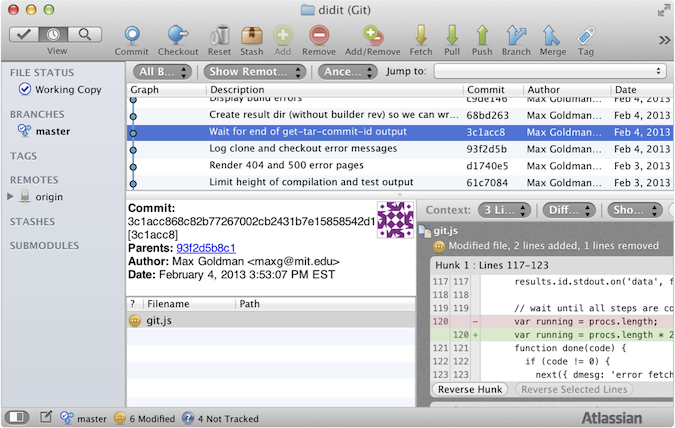Click the Reverse Hunk button
675x428 pixels.
(470, 389)
